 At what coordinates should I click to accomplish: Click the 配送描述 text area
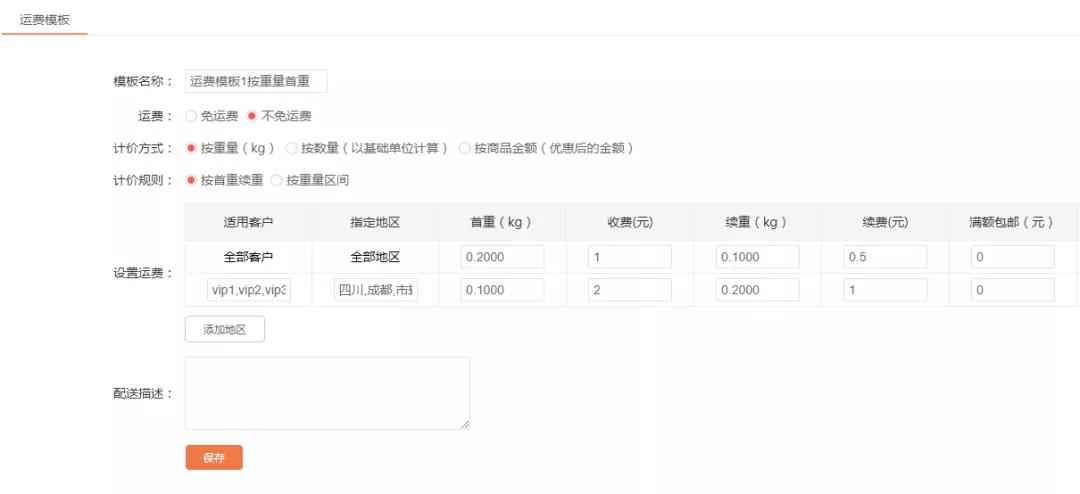tap(327, 393)
